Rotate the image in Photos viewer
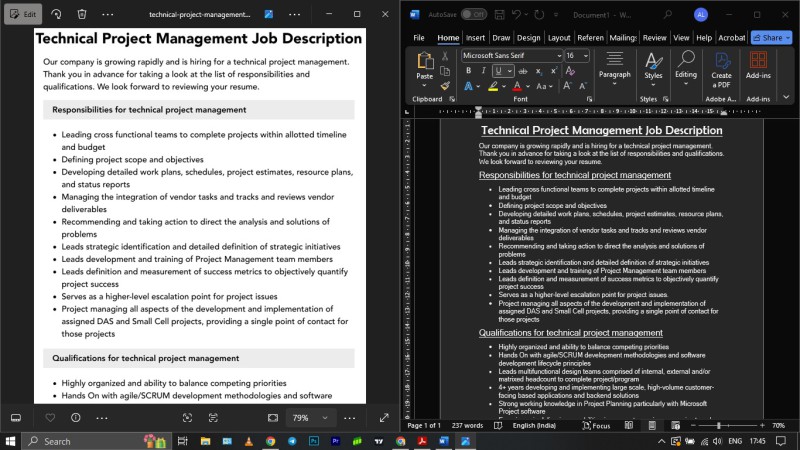The image size is (800, 450). click(56, 15)
